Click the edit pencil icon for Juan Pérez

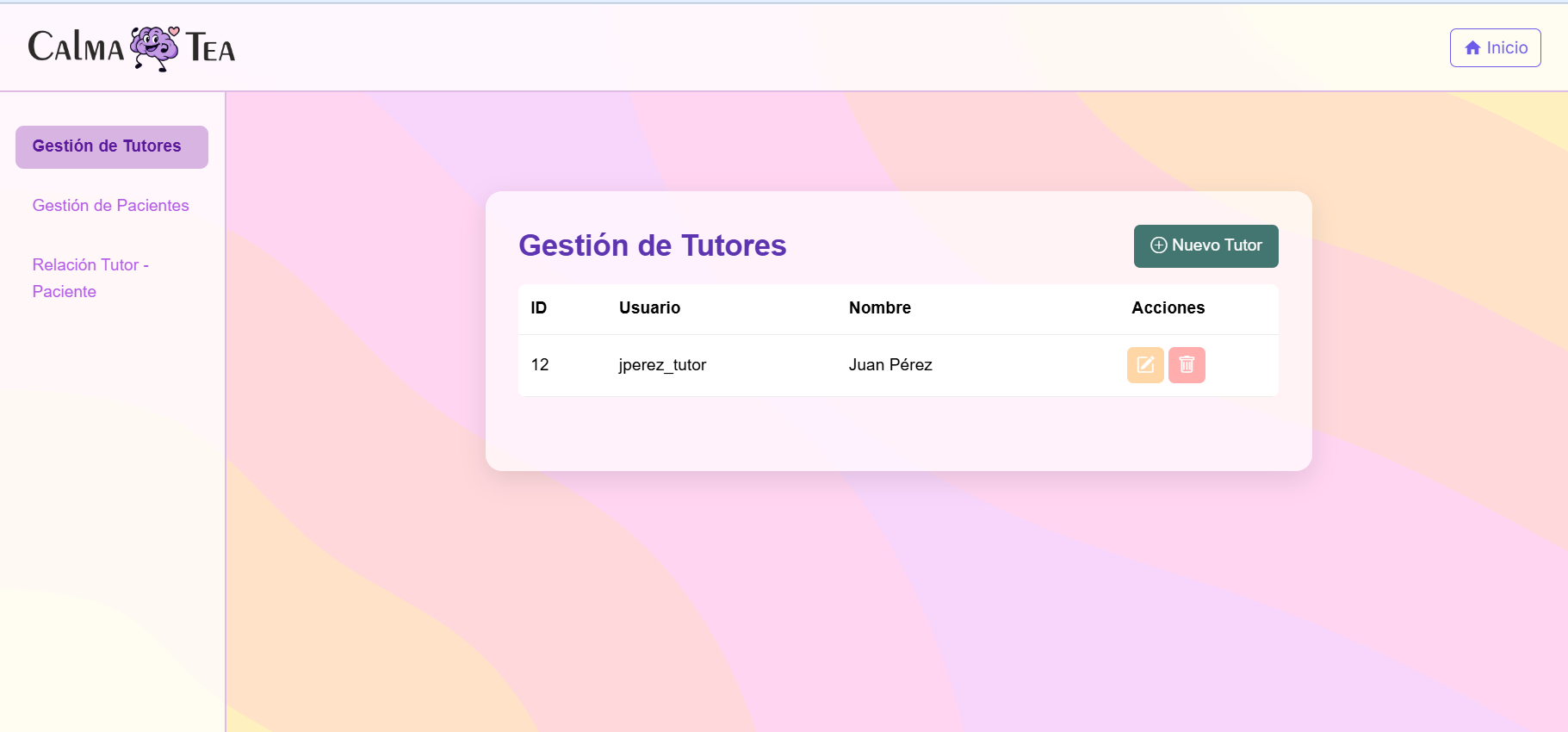point(1144,365)
